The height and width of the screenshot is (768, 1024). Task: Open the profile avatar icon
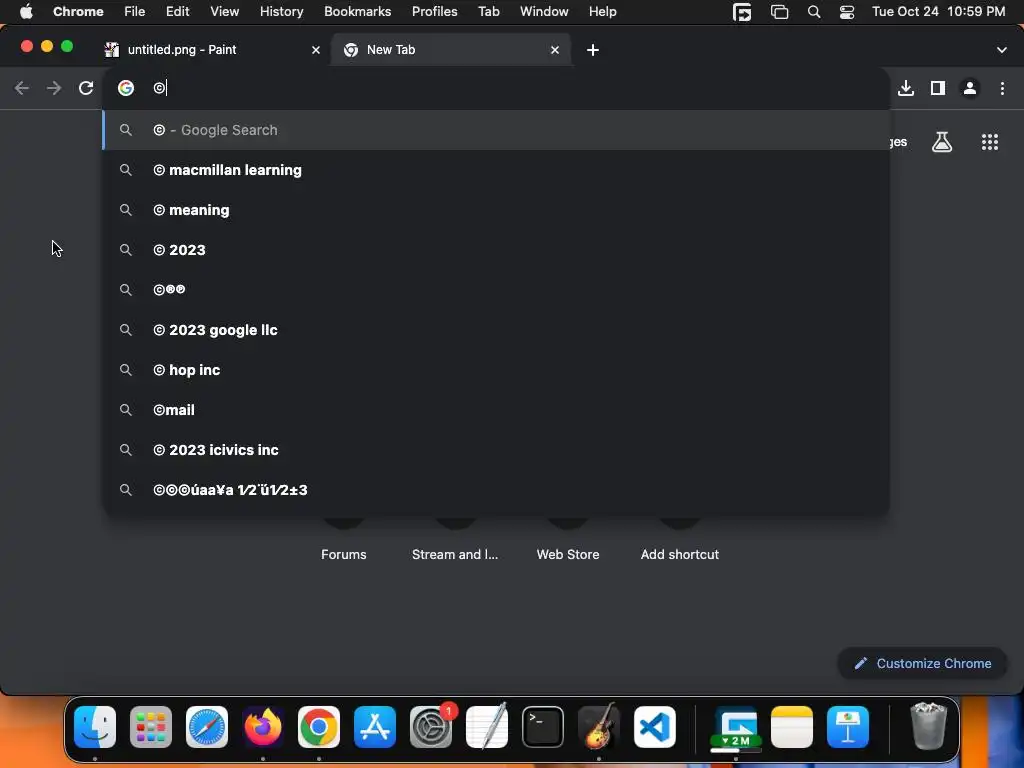click(x=970, y=88)
